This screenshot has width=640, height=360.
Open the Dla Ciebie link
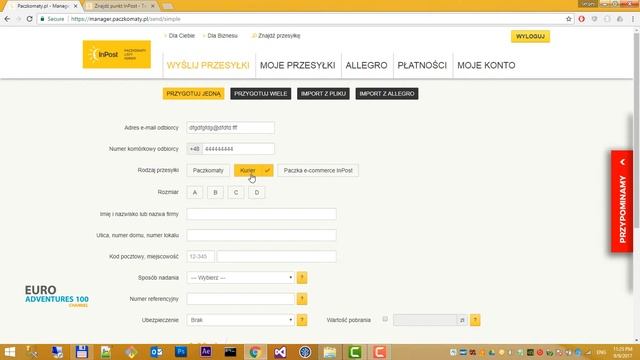tap(182, 36)
